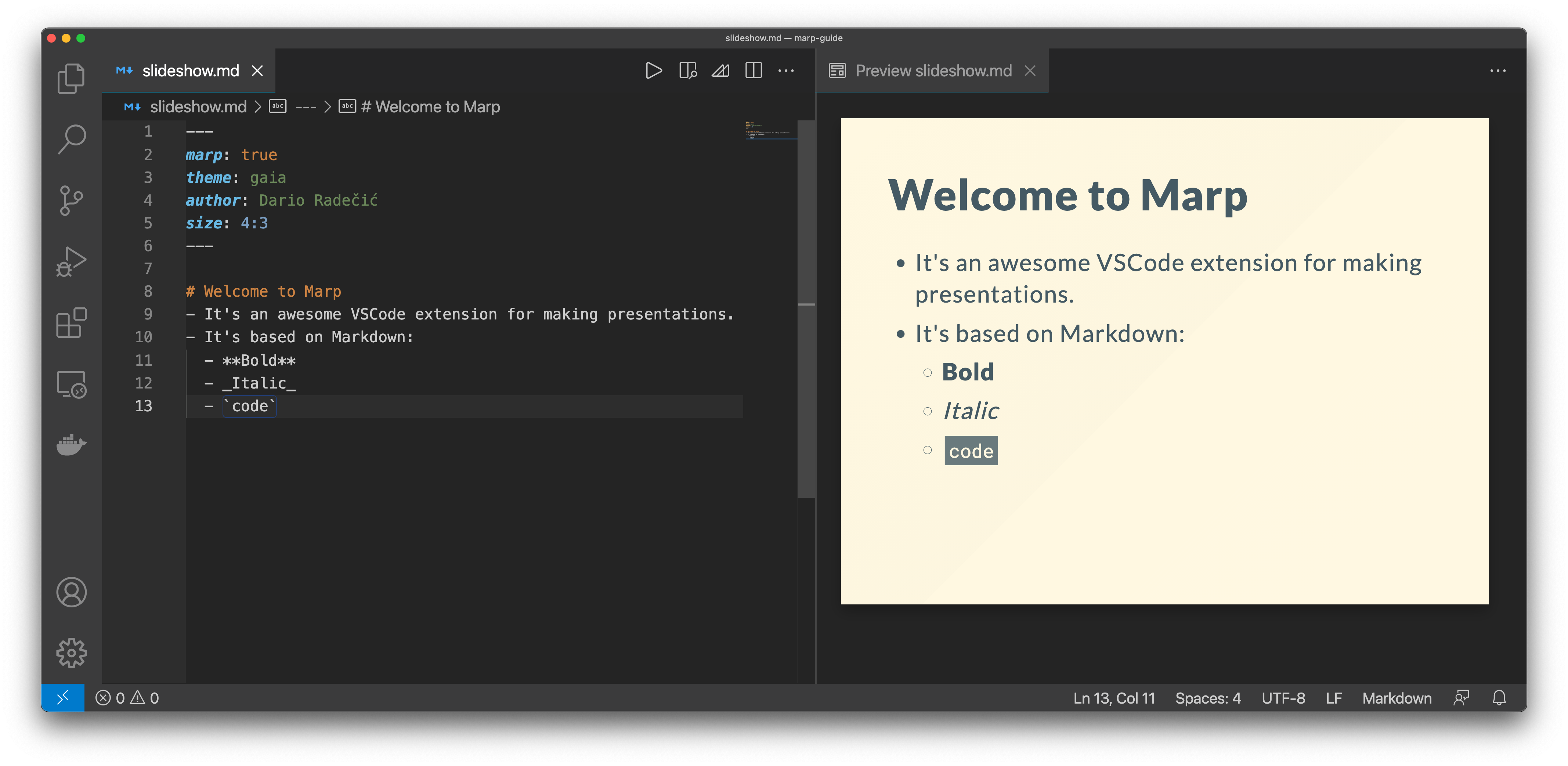This screenshot has height=766, width=1568.
Task: Open editor More Actions ellipsis menu
Action: (786, 71)
